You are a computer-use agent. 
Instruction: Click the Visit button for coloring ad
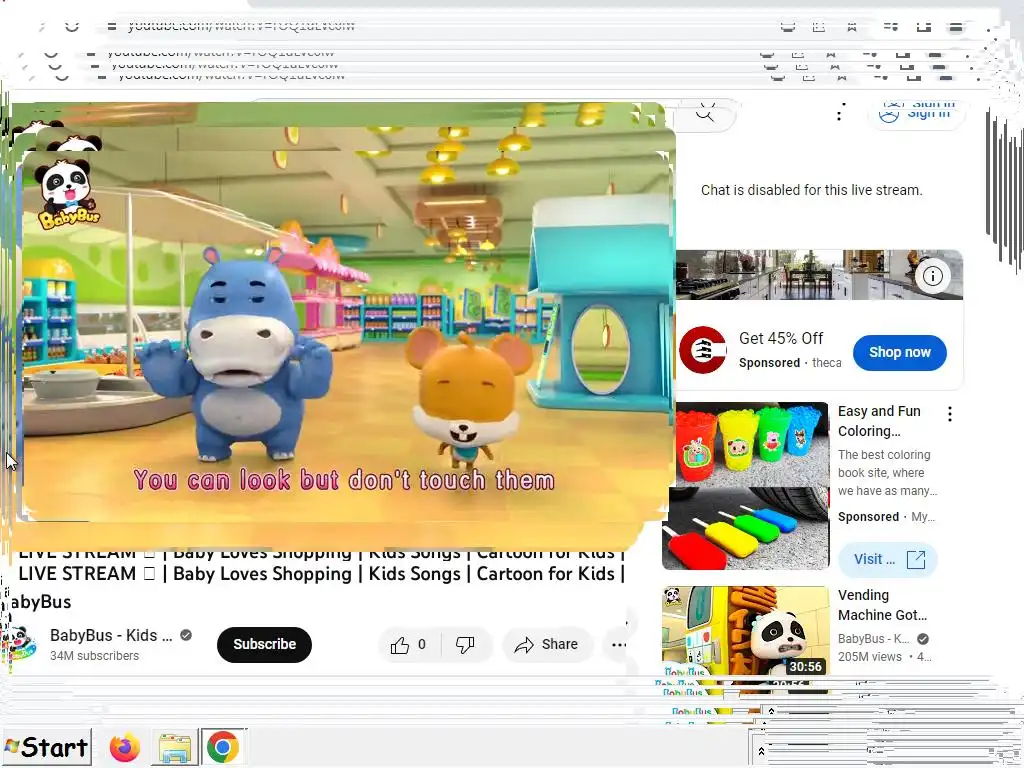coord(888,560)
